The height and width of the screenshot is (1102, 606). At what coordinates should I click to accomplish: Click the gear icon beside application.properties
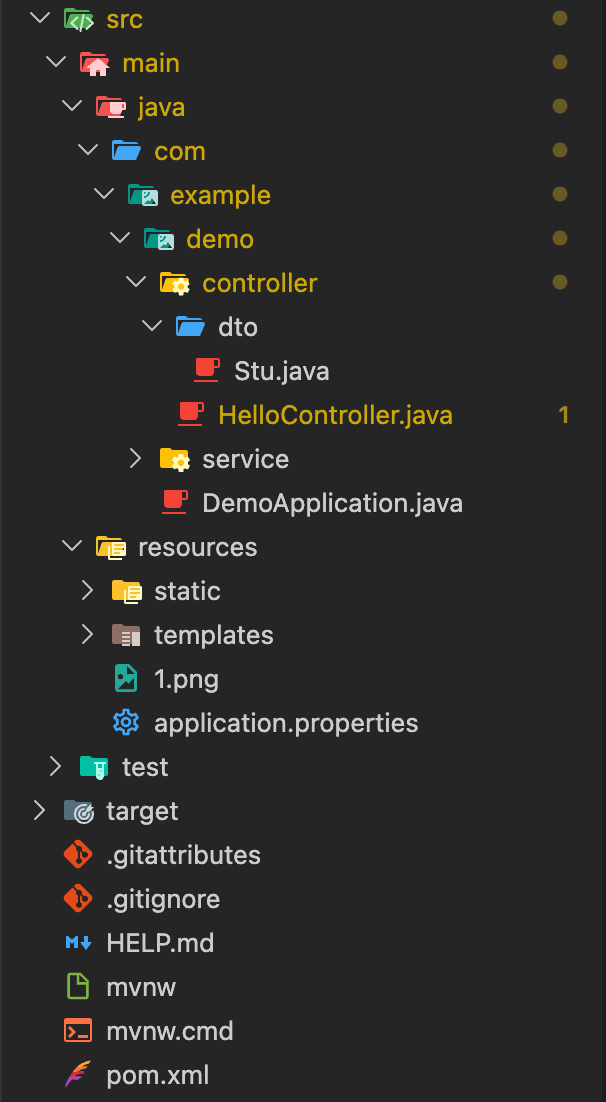126,722
